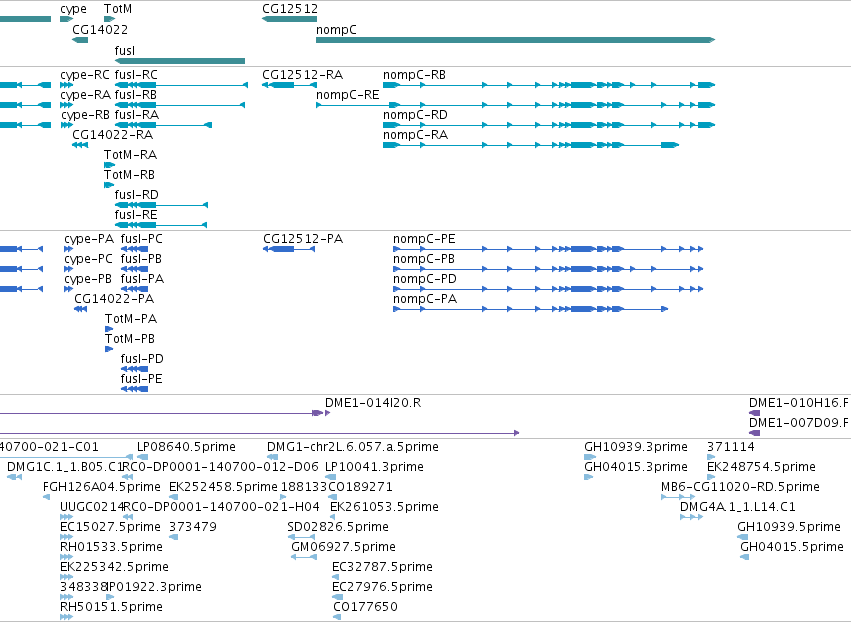Select the CO177650 feature label
Viewport: 851px width, 622px height.
pyautogui.click(x=365, y=607)
